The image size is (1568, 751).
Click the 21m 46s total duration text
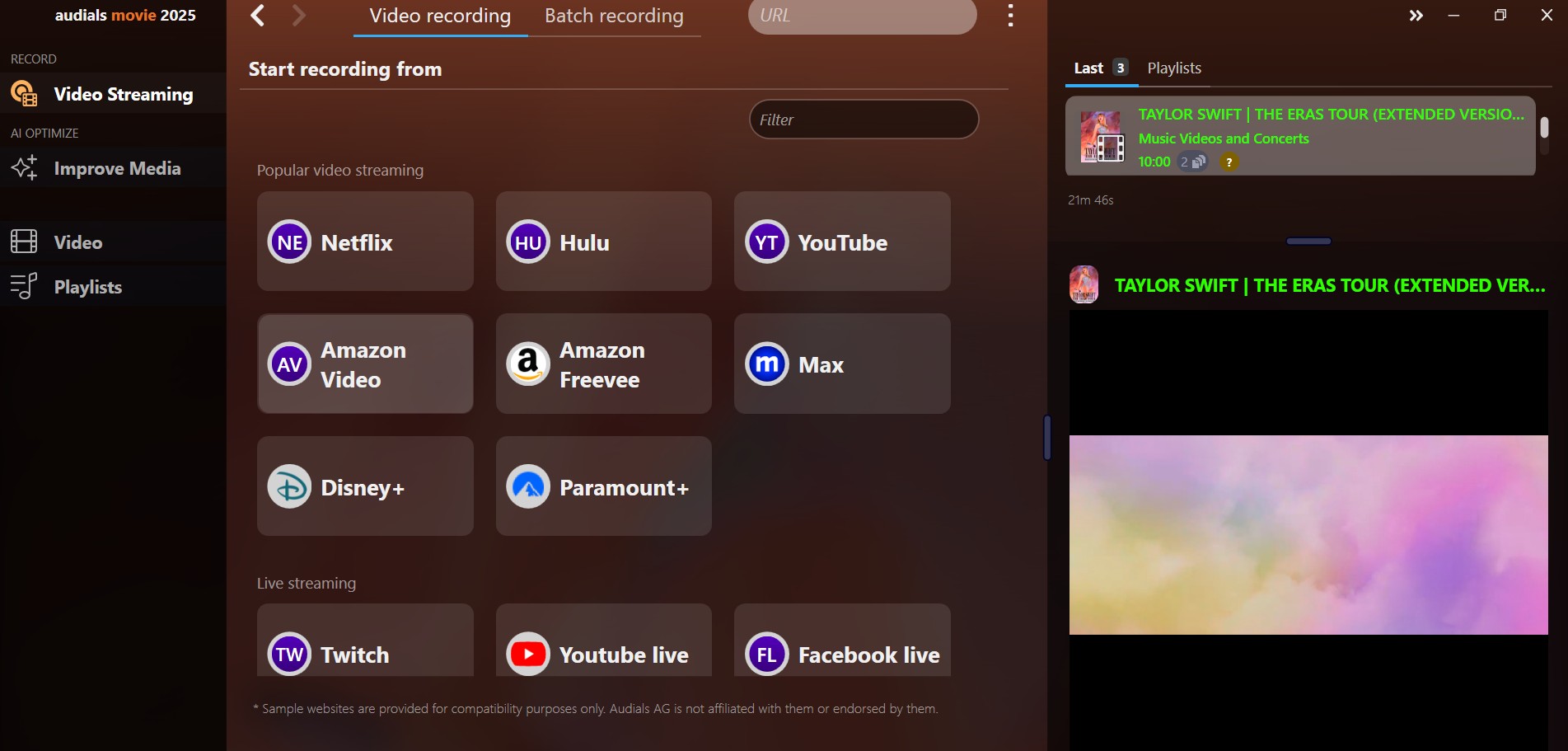pyautogui.click(x=1090, y=199)
